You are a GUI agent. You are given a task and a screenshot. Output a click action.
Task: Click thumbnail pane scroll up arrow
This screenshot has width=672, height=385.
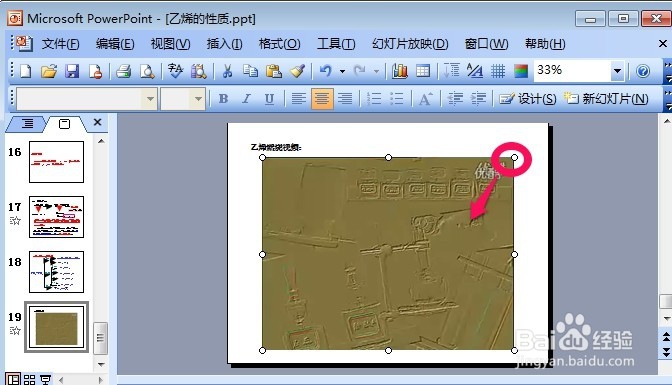pos(101,141)
